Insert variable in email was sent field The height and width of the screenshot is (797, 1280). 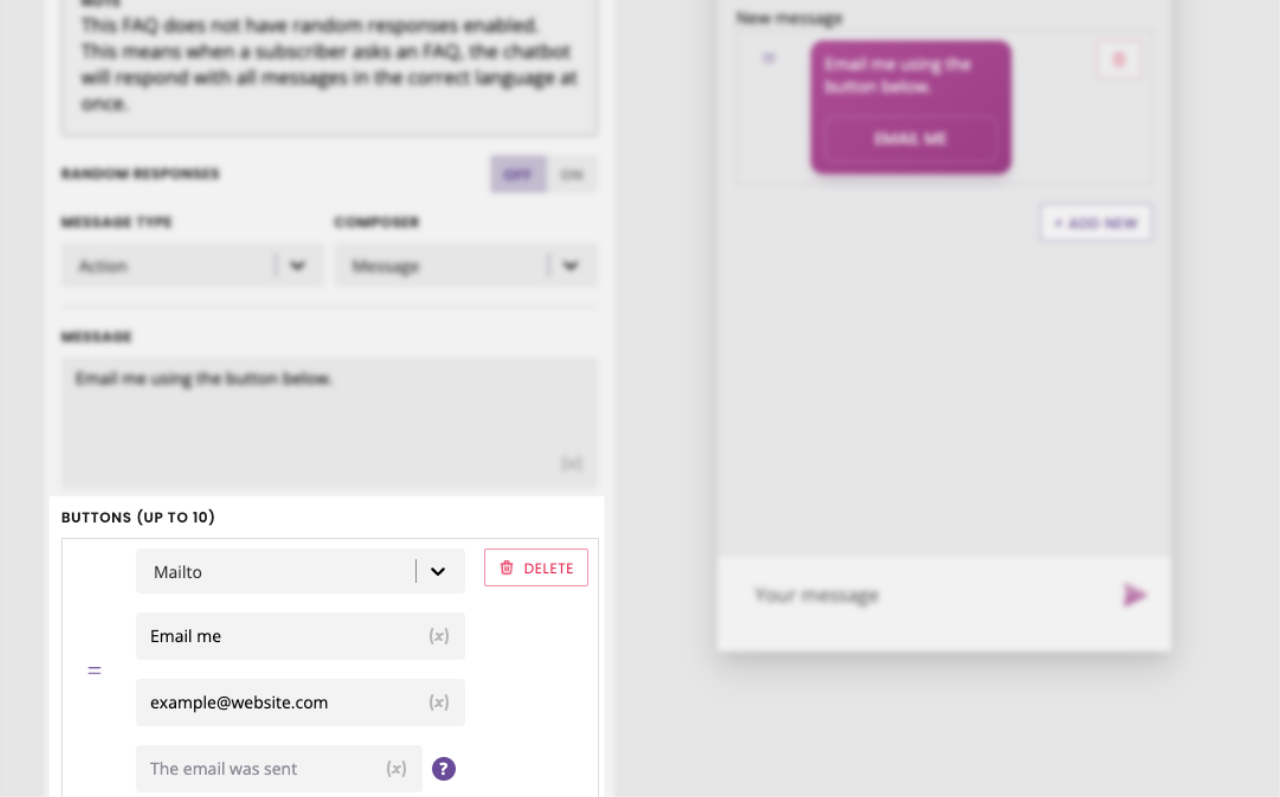click(397, 769)
